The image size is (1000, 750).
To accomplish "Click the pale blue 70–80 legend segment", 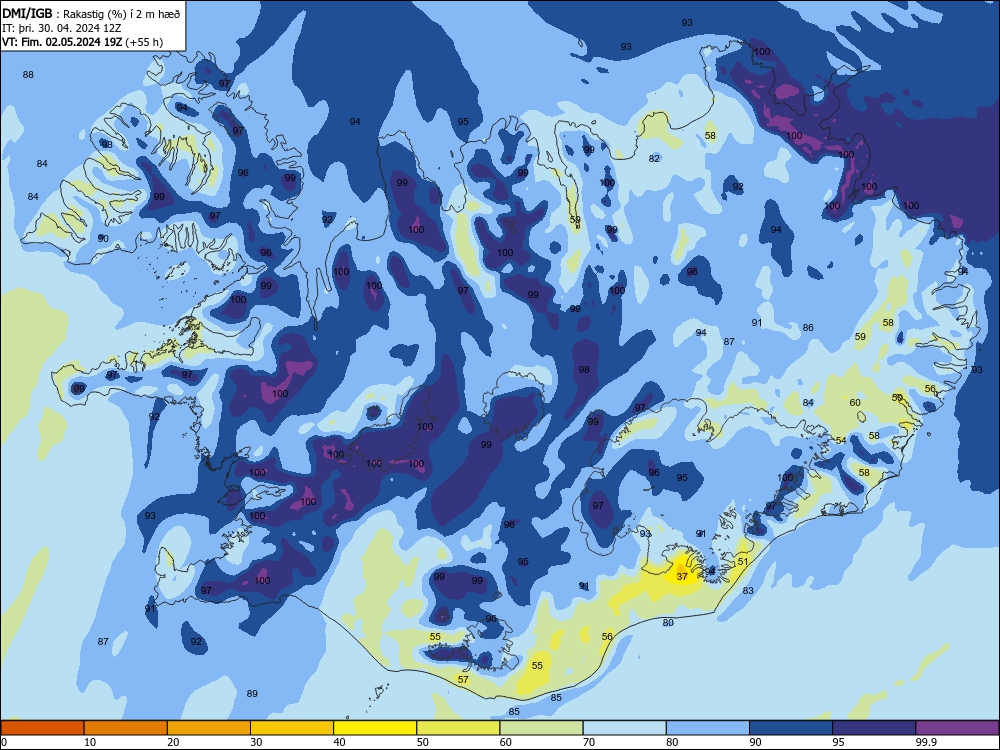I will click(624, 728).
